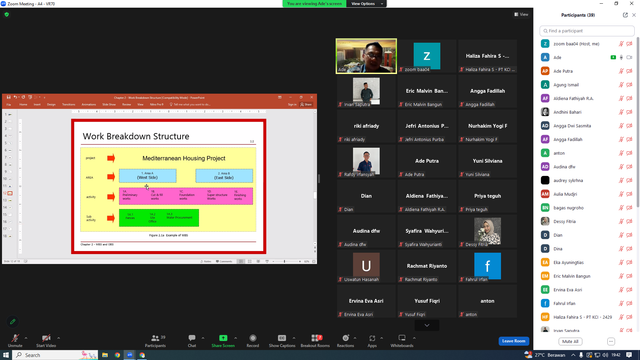
Task: Click the Unmute microphone icon
Action: click(15, 338)
